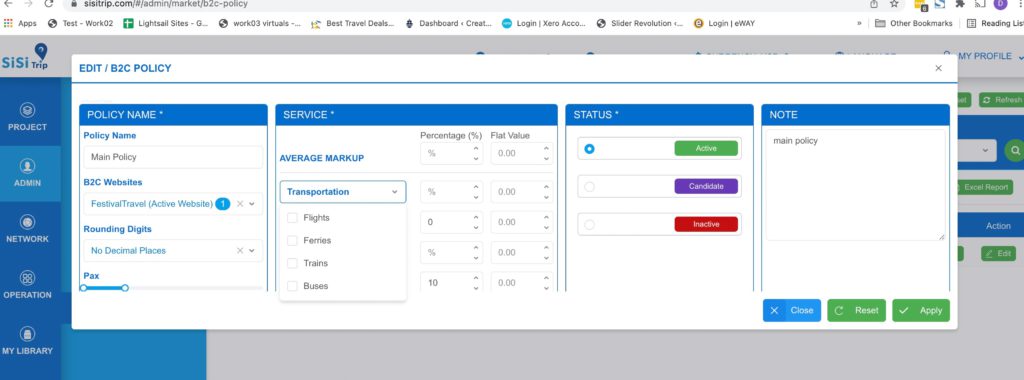
Task: Clear the No Decimal Places selection
Action: (240, 251)
